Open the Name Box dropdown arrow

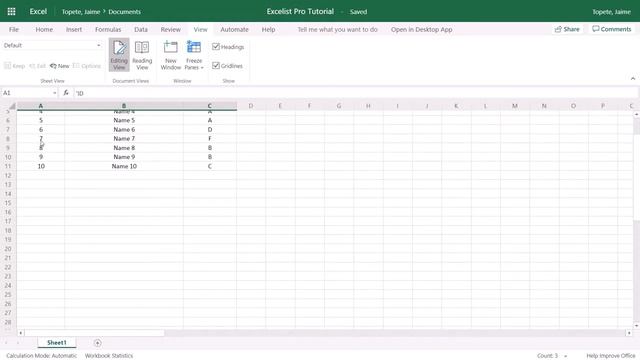tap(54, 93)
